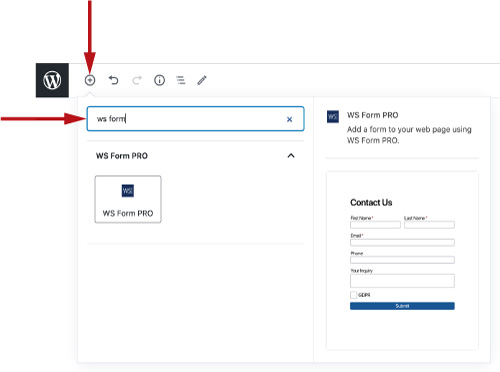The height and width of the screenshot is (372, 500).
Task: Click the Email preview field
Action: pyautogui.click(x=402, y=242)
